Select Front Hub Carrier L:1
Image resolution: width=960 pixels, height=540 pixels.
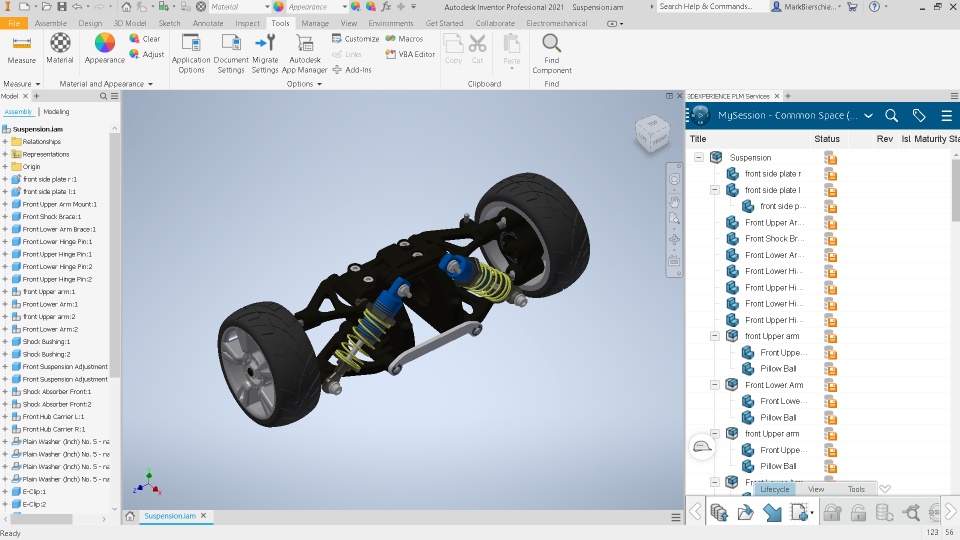coord(53,417)
